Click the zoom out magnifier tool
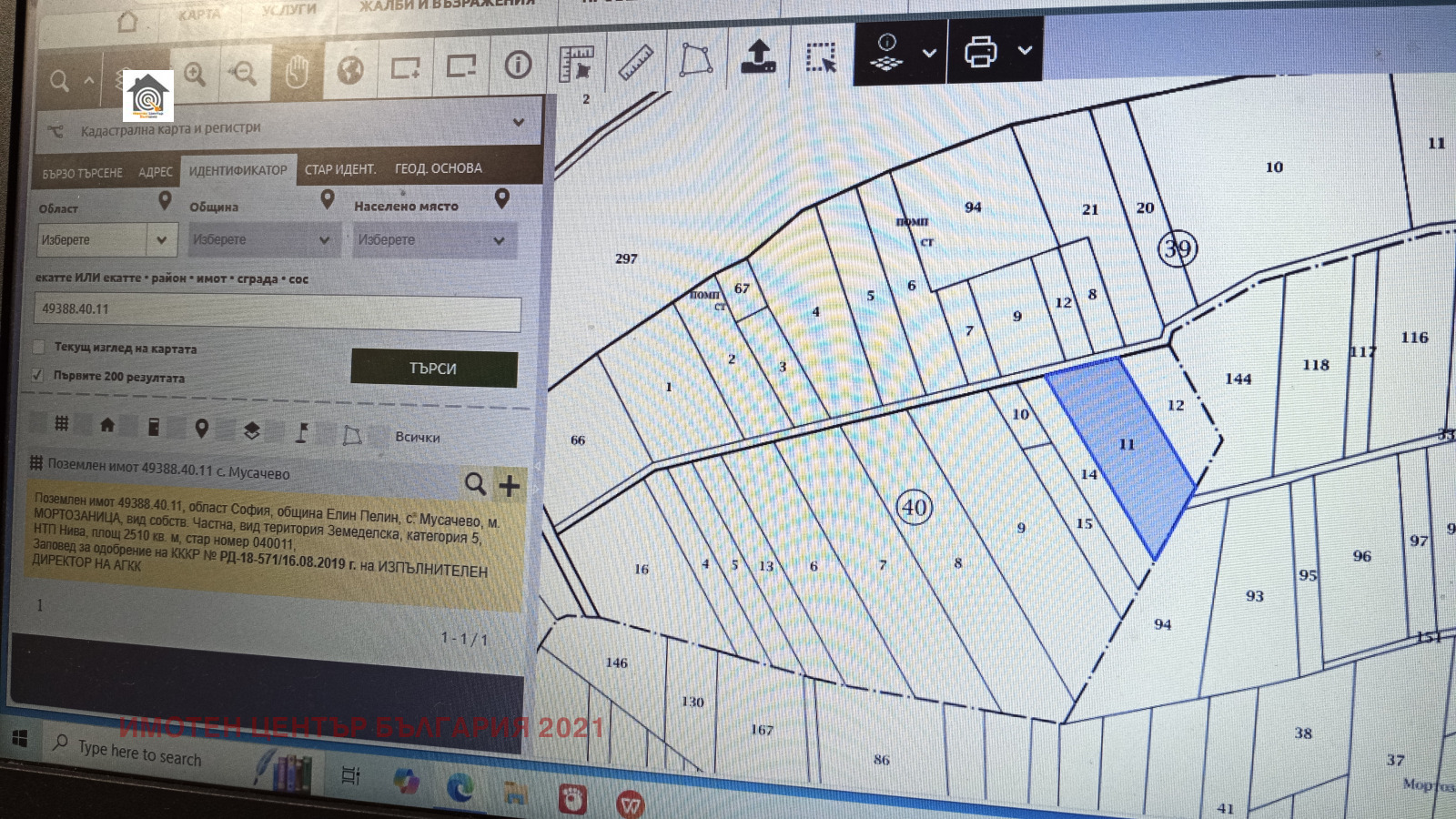The image size is (1456, 819). (243, 73)
